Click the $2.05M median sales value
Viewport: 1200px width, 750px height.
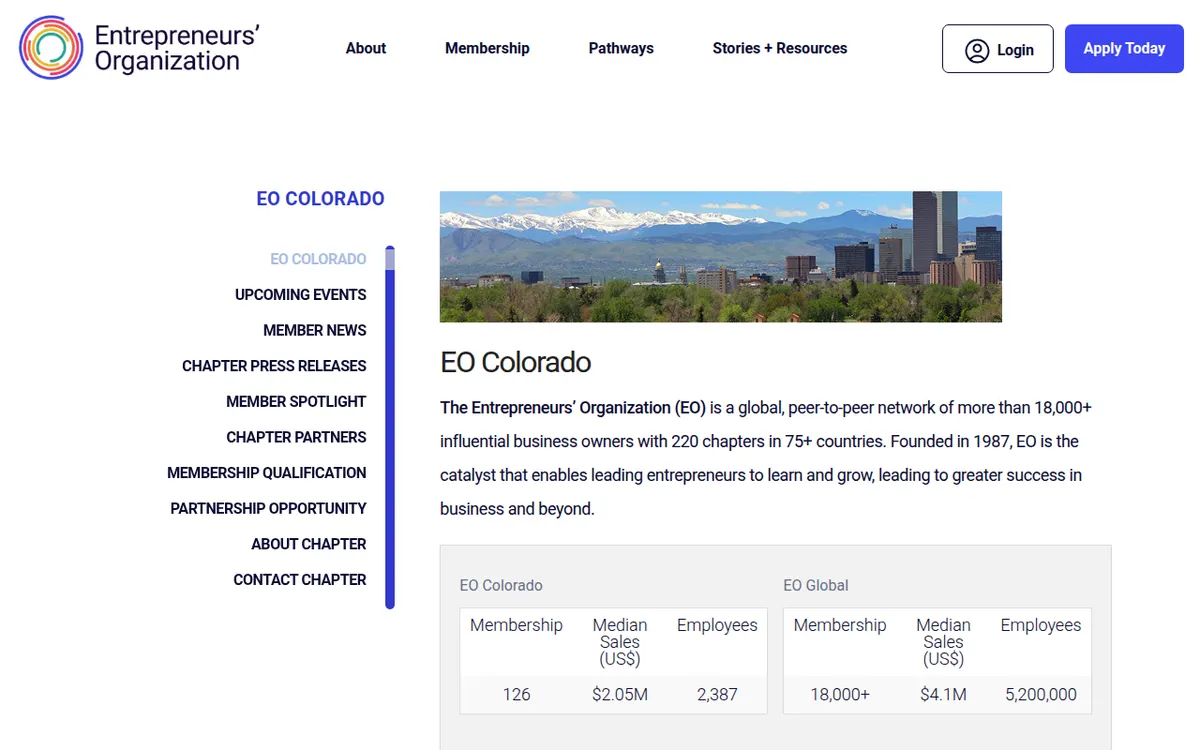(620, 694)
